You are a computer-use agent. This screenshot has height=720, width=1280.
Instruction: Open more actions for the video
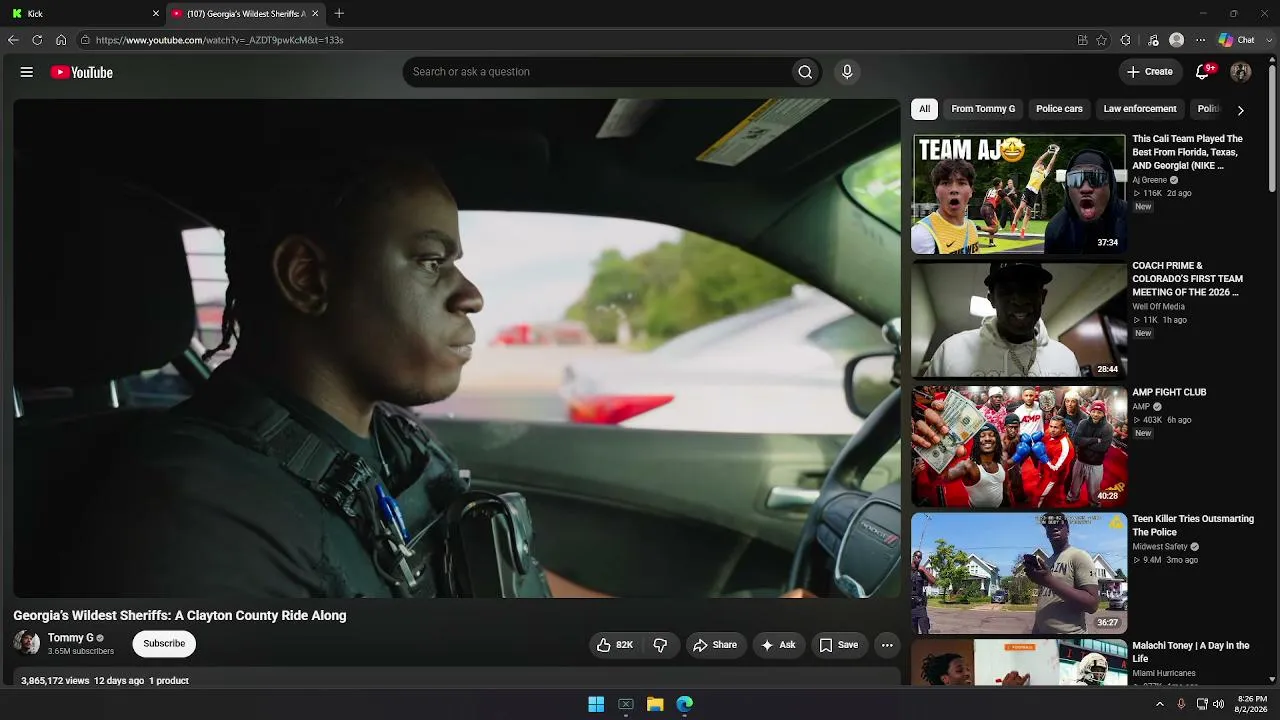pyautogui.click(x=887, y=645)
